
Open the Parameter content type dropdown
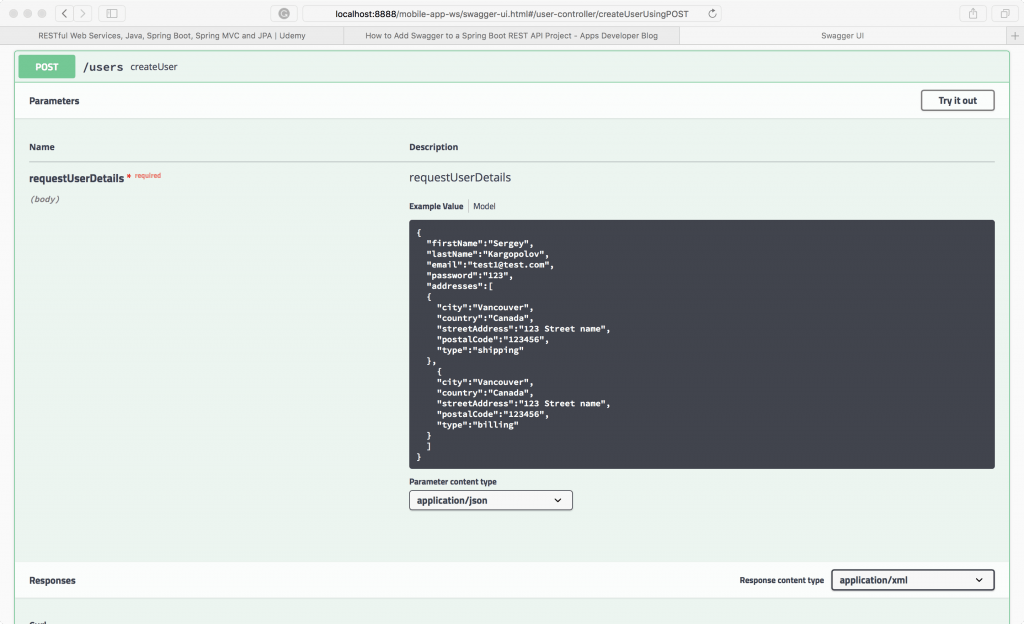click(x=490, y=500)
